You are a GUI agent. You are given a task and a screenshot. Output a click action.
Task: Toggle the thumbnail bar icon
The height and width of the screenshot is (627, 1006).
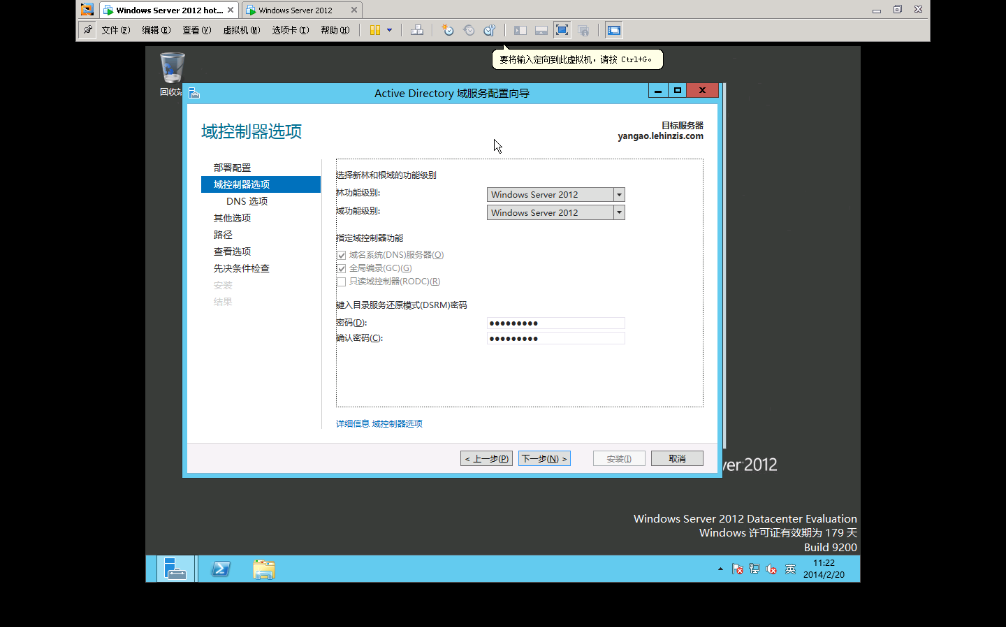pos(541,30)
